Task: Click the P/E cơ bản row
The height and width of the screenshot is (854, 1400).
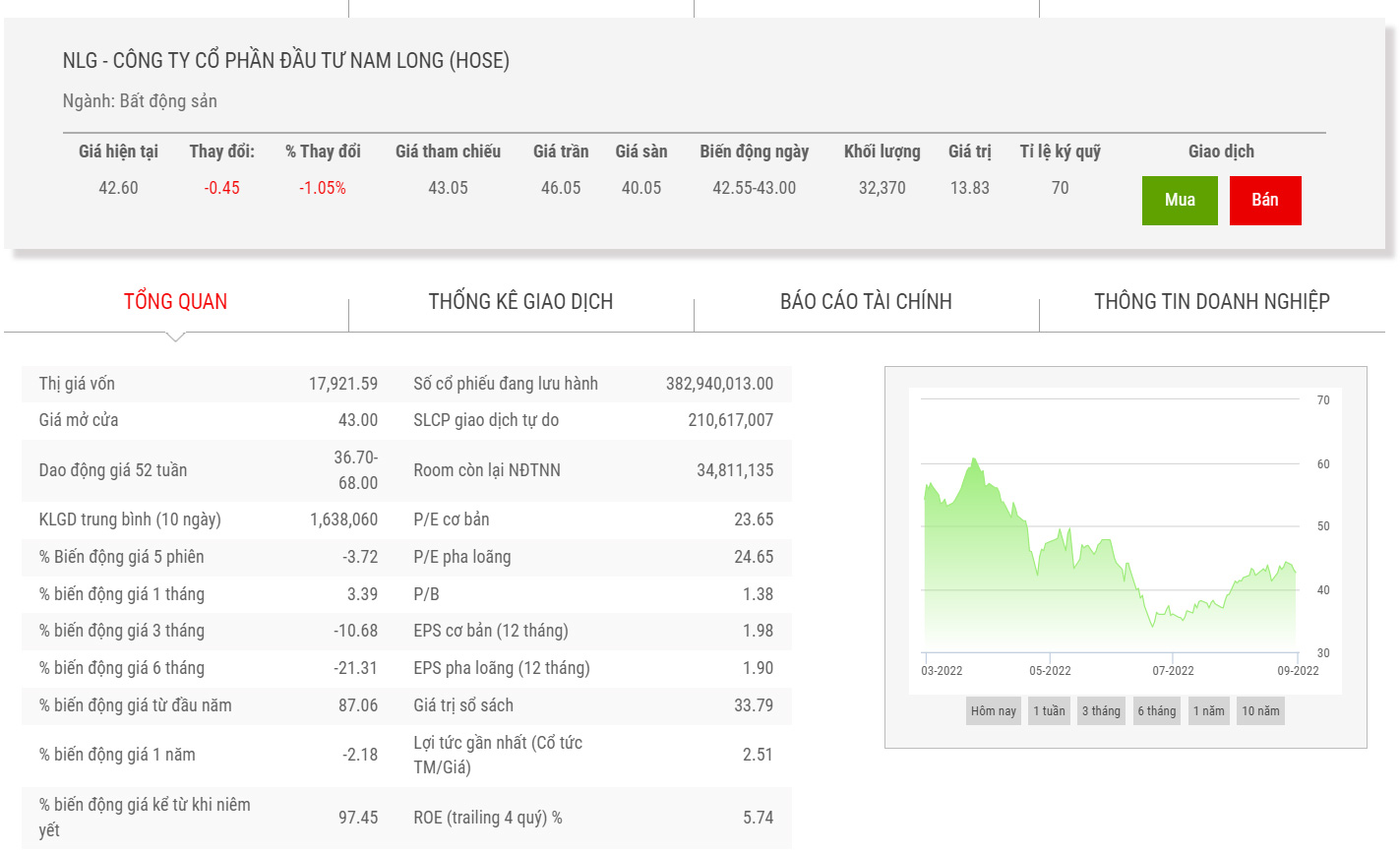Action: click(x=593, y=519)
